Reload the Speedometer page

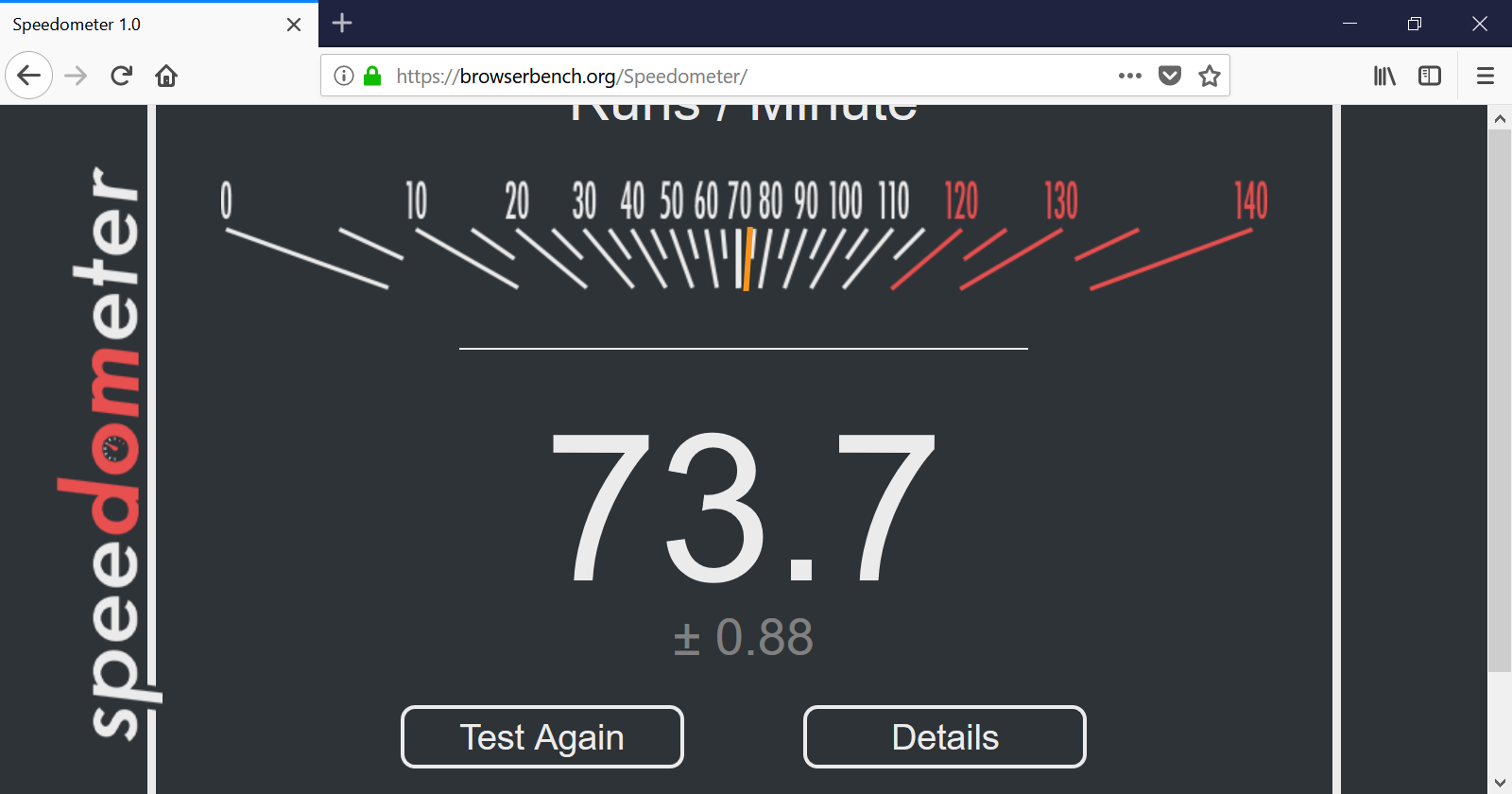coord(121,76)
